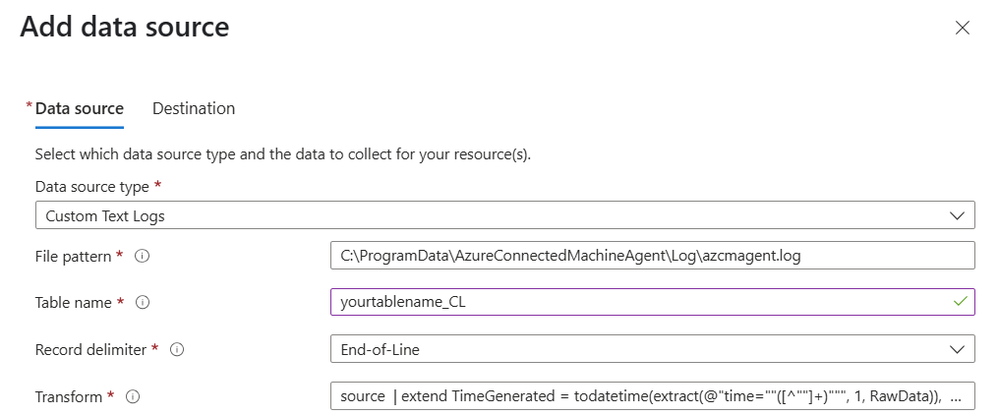The image size is (998, 420).
Task: Focus the File pattern path field
Action: tap(651, 256)
